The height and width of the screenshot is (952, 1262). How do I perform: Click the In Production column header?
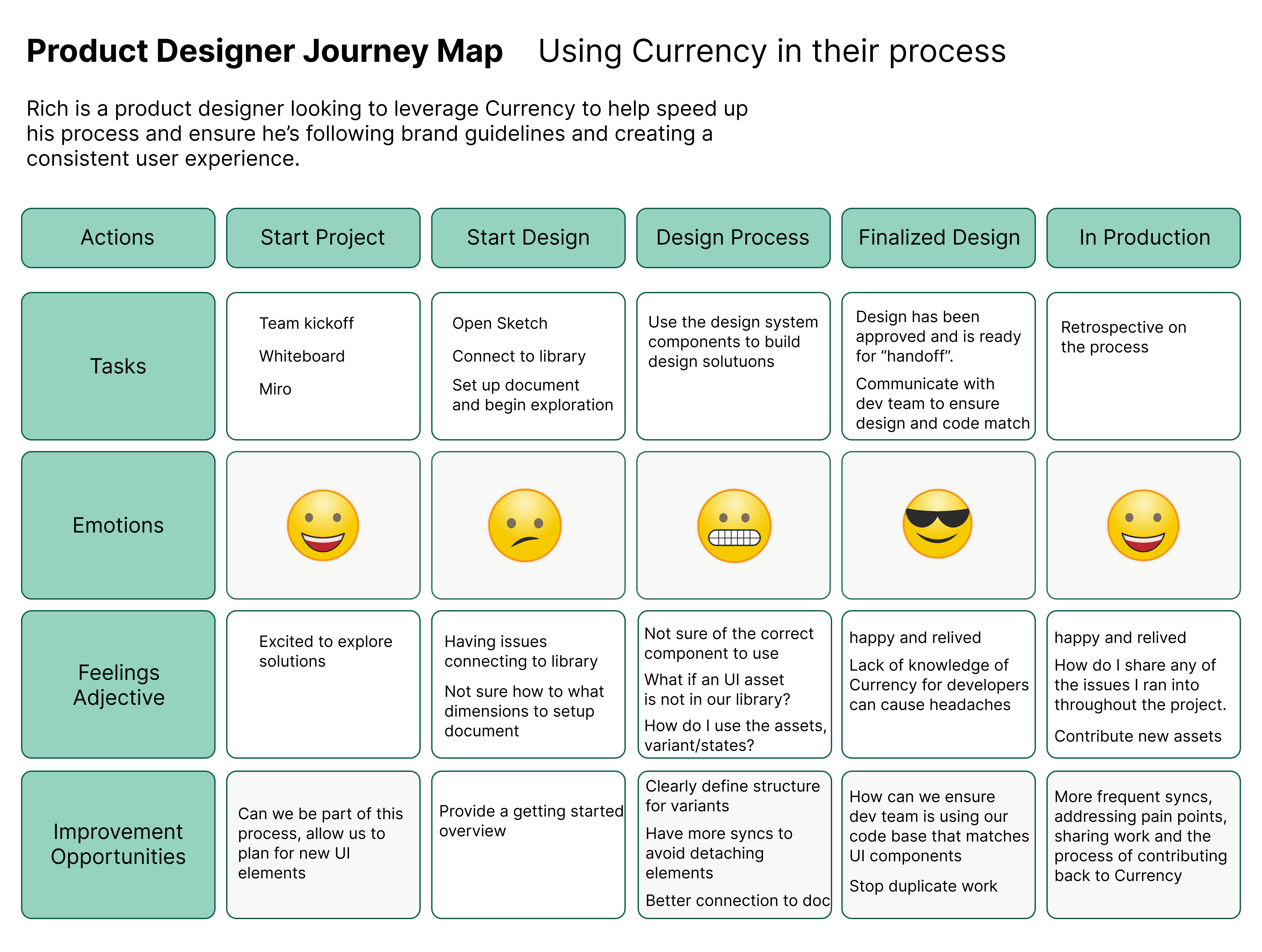tap(1143, 237)
